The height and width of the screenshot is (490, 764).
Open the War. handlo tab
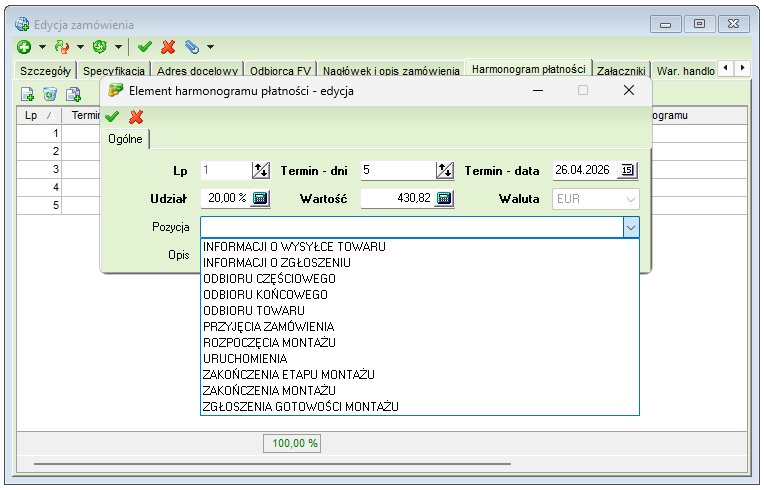685,71
